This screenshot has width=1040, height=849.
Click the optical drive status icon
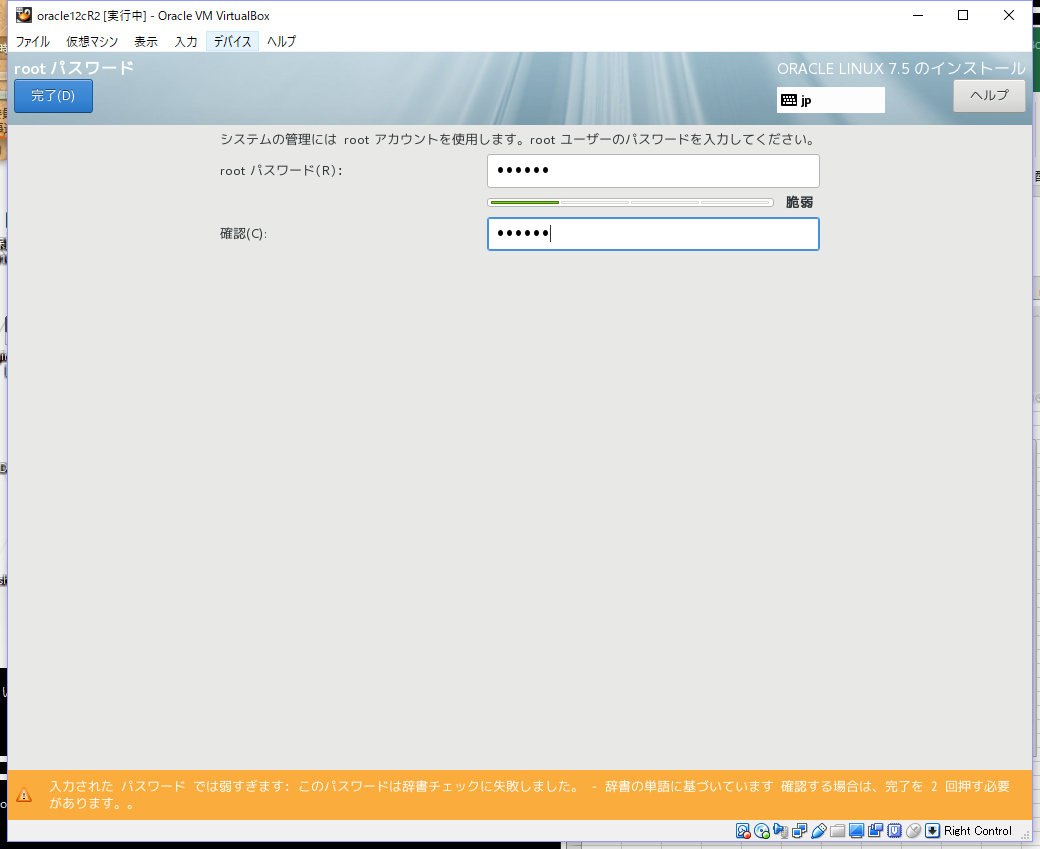(763, 831)
